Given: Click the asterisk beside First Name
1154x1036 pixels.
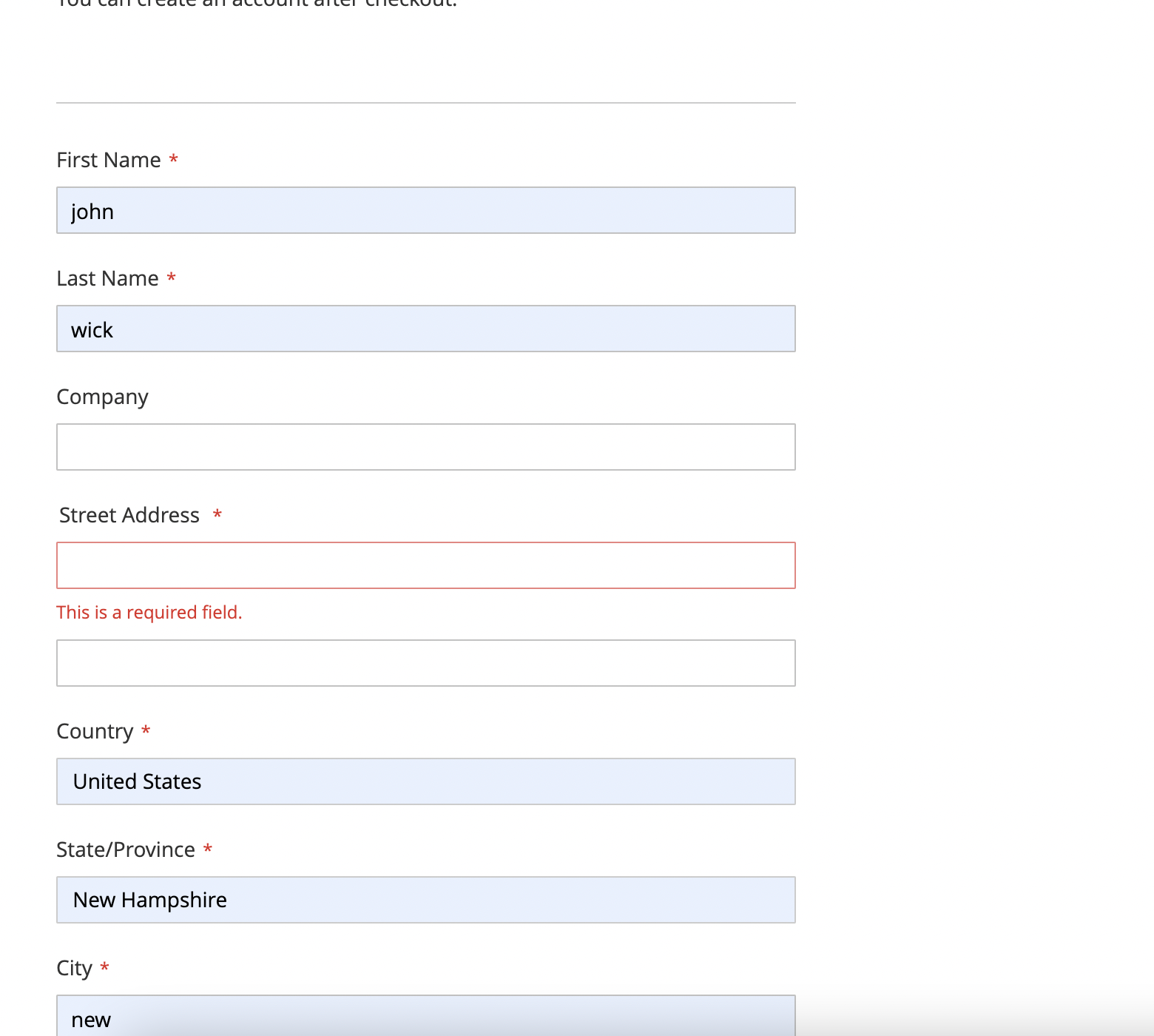Looking at the screenshot, I should click(173, 159).
